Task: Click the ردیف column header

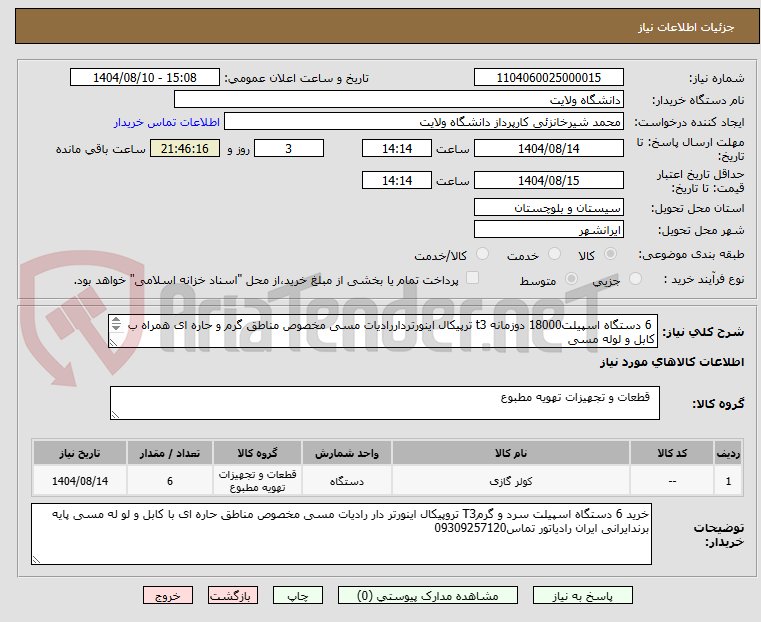Action: 728,453
